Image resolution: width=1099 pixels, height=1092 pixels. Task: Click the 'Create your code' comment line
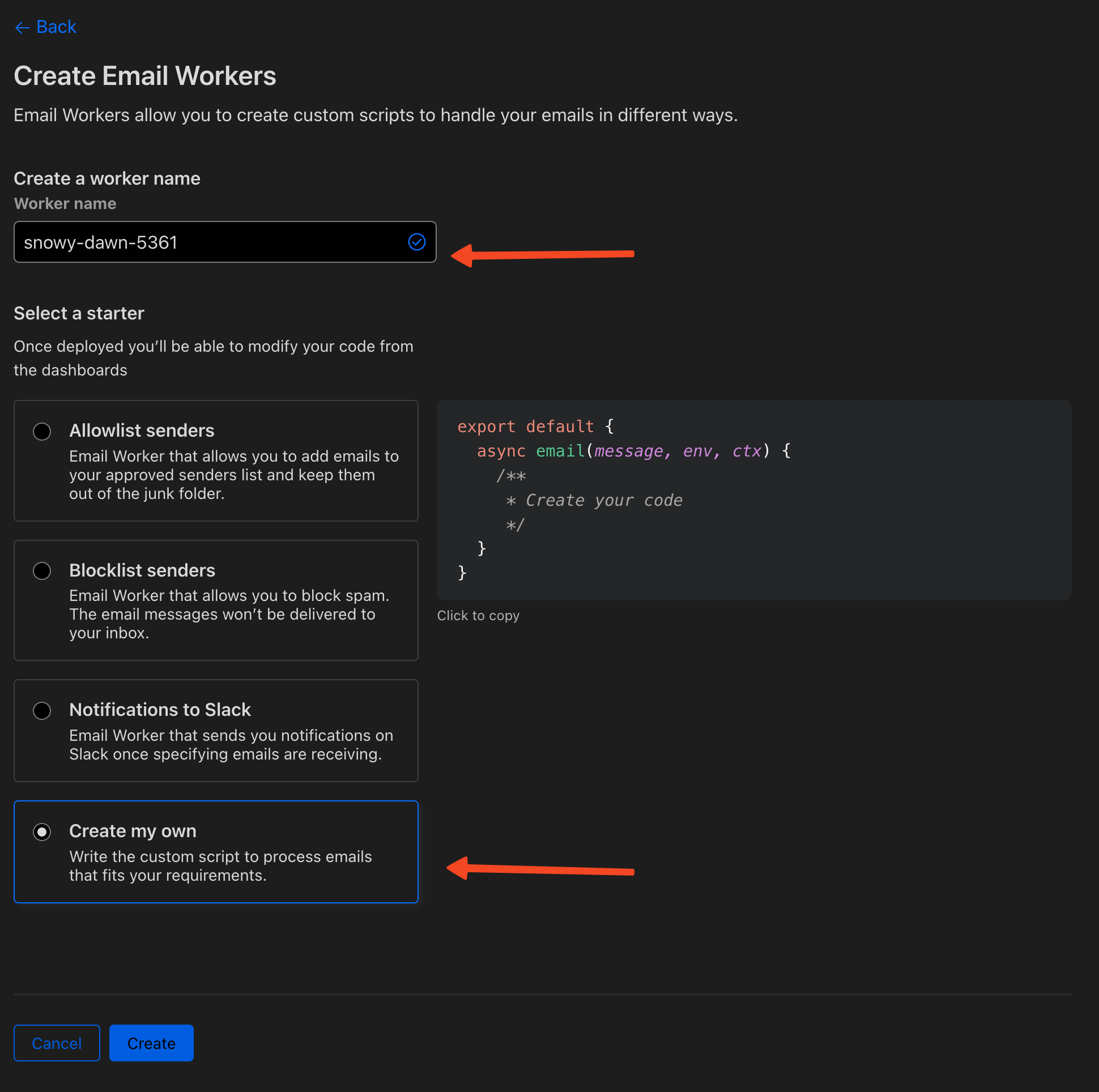pyautogui.click(x=594, y=501)
